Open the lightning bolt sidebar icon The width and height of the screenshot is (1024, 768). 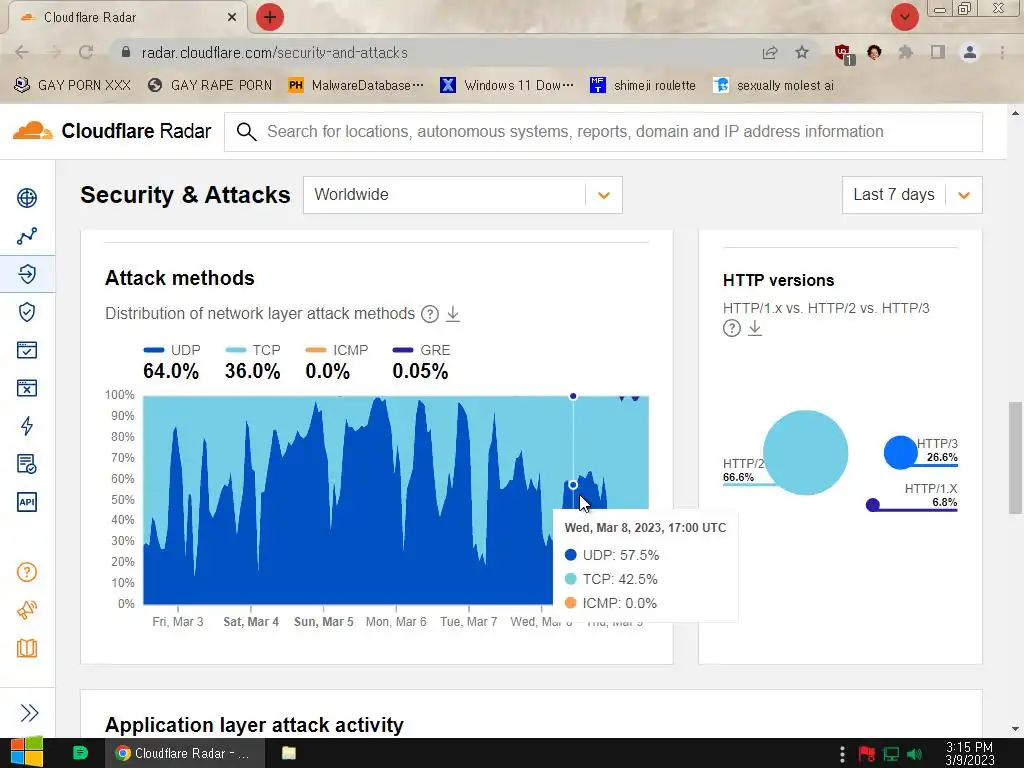[x=27, y=426]
